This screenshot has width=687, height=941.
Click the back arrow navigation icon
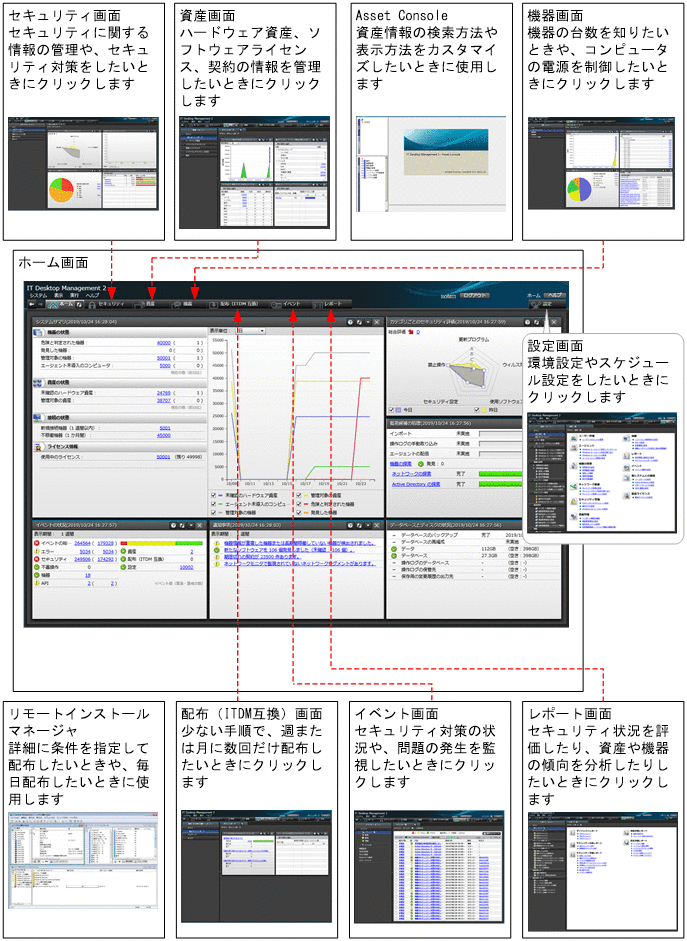coord(32,305)
